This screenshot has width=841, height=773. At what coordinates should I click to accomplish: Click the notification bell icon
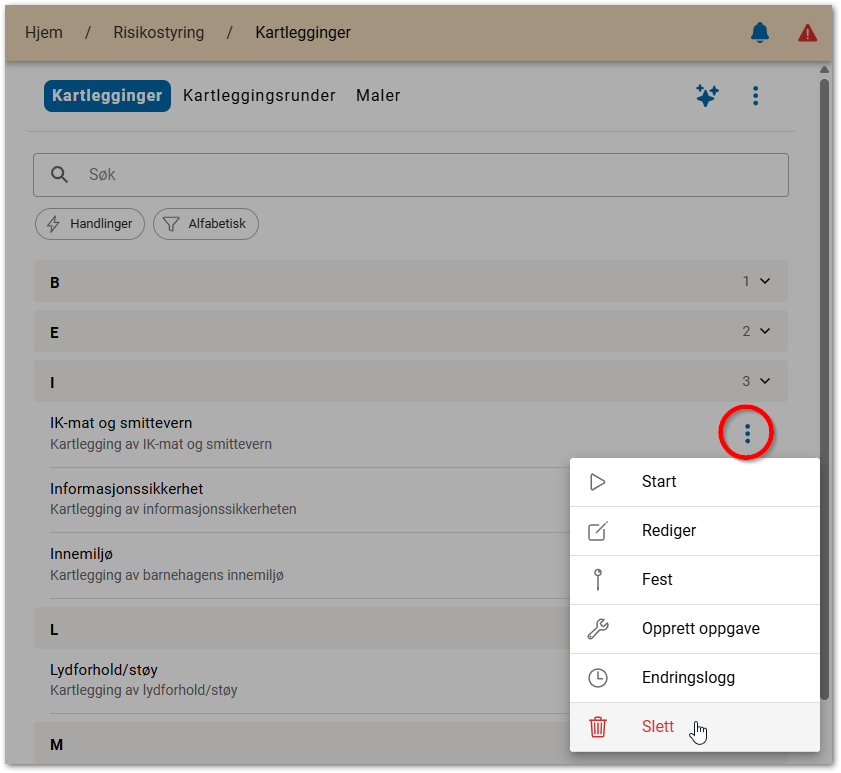[760, 33]
